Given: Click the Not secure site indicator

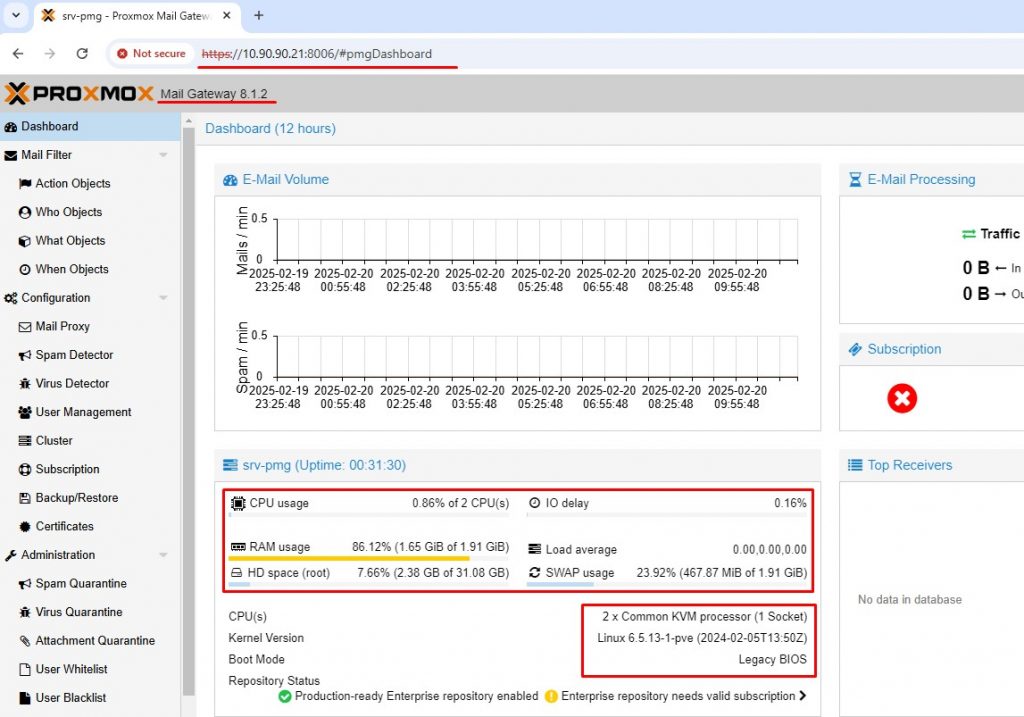Looking at the screenshot, I should [x=151, y=54].
